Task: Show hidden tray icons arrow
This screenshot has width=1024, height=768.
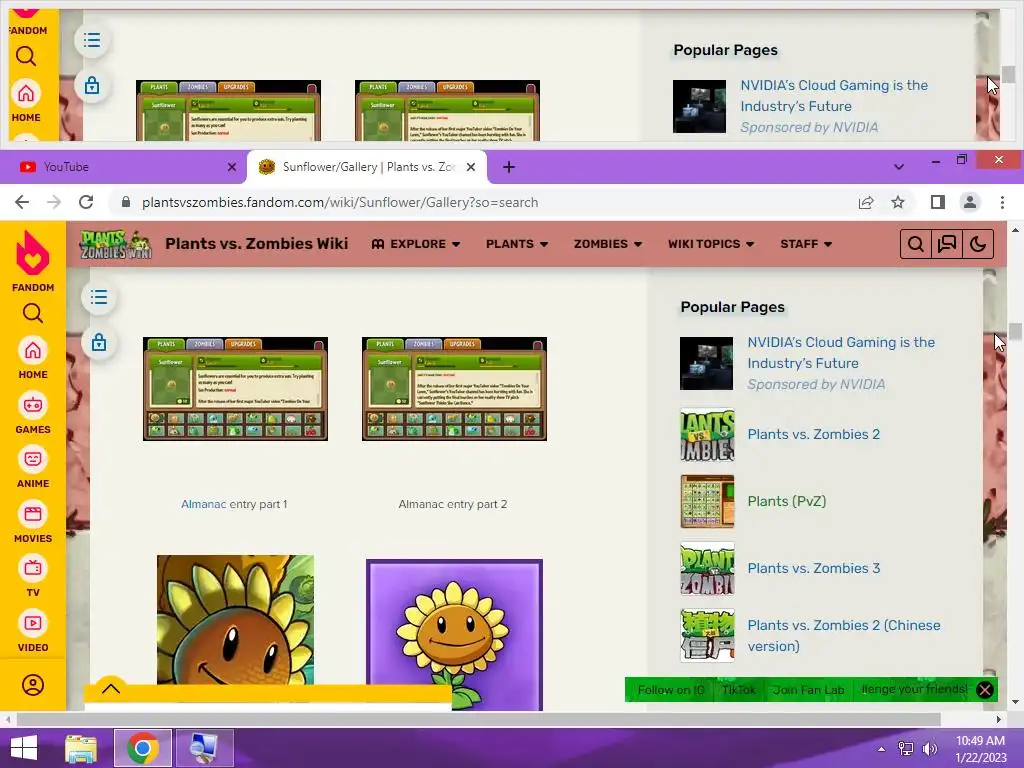Action: tap(882, 748)
